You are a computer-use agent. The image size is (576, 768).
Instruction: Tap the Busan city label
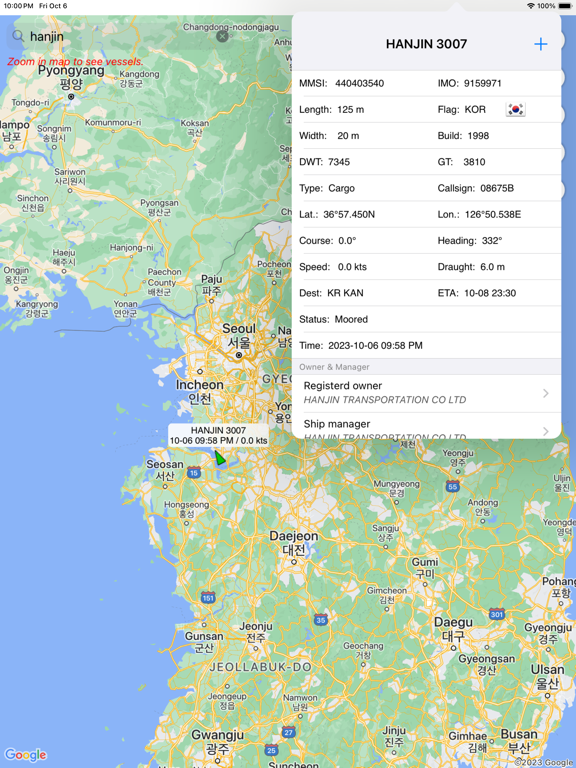(519, 741)
